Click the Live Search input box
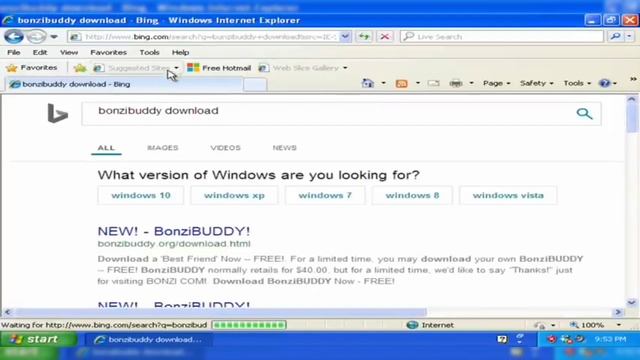Image resolution: width=640 pixels, height=360 pixels. point(502,37)
